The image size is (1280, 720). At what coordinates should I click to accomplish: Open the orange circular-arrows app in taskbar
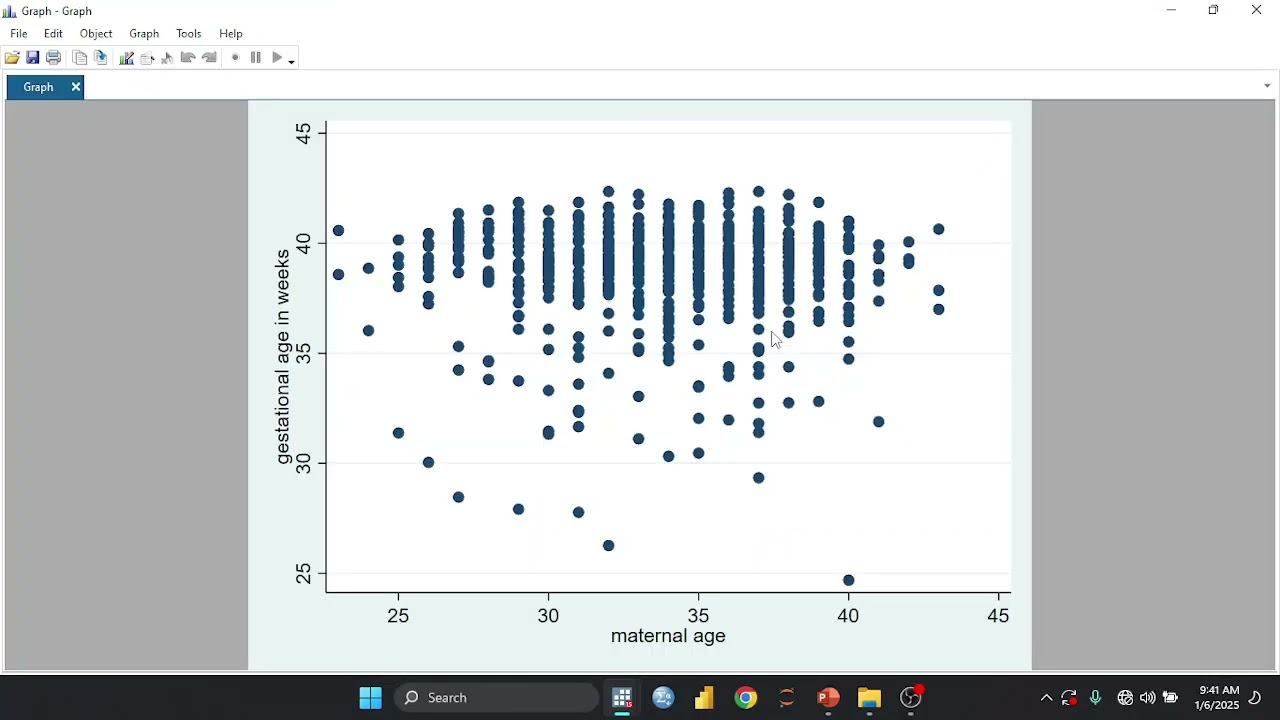point(787,698)
